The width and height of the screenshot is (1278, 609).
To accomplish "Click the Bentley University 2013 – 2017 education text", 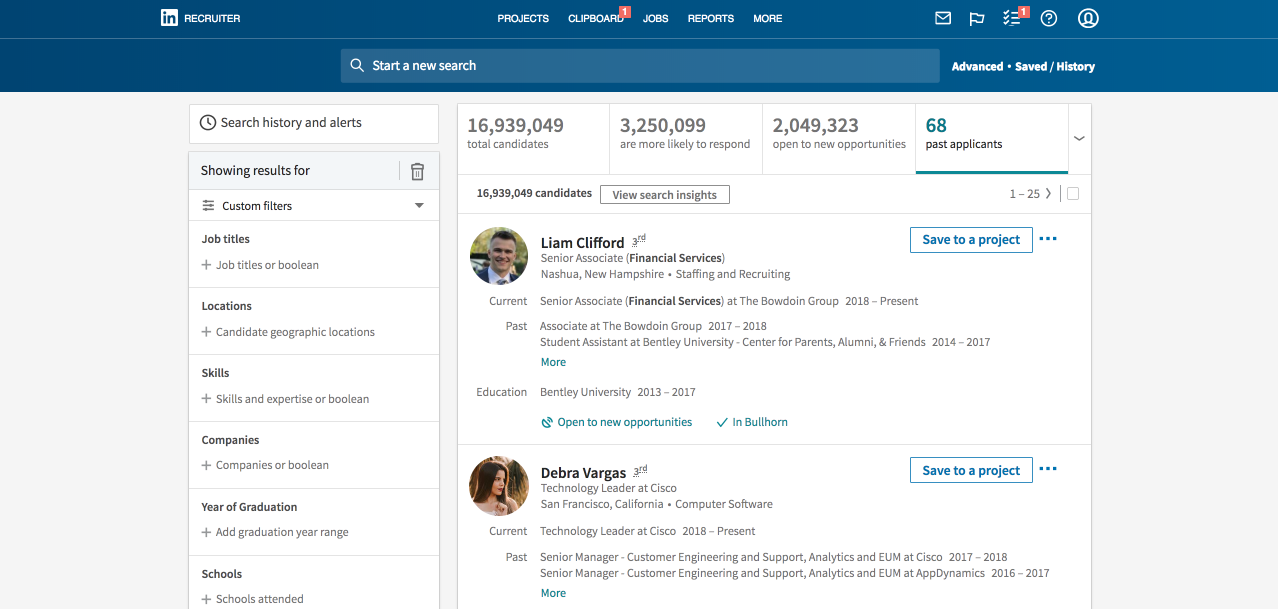I will [617, 393].
